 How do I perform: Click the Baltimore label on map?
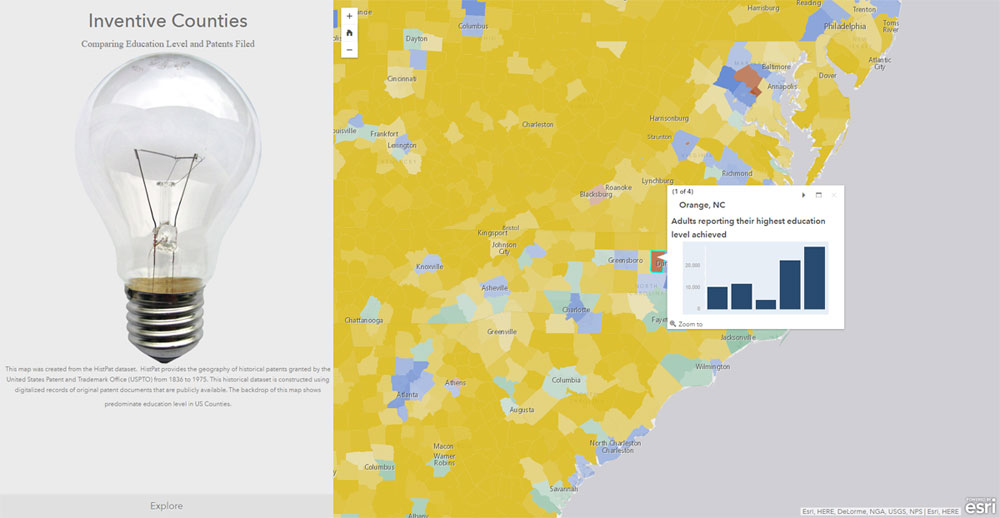click(x=776, y=67)
